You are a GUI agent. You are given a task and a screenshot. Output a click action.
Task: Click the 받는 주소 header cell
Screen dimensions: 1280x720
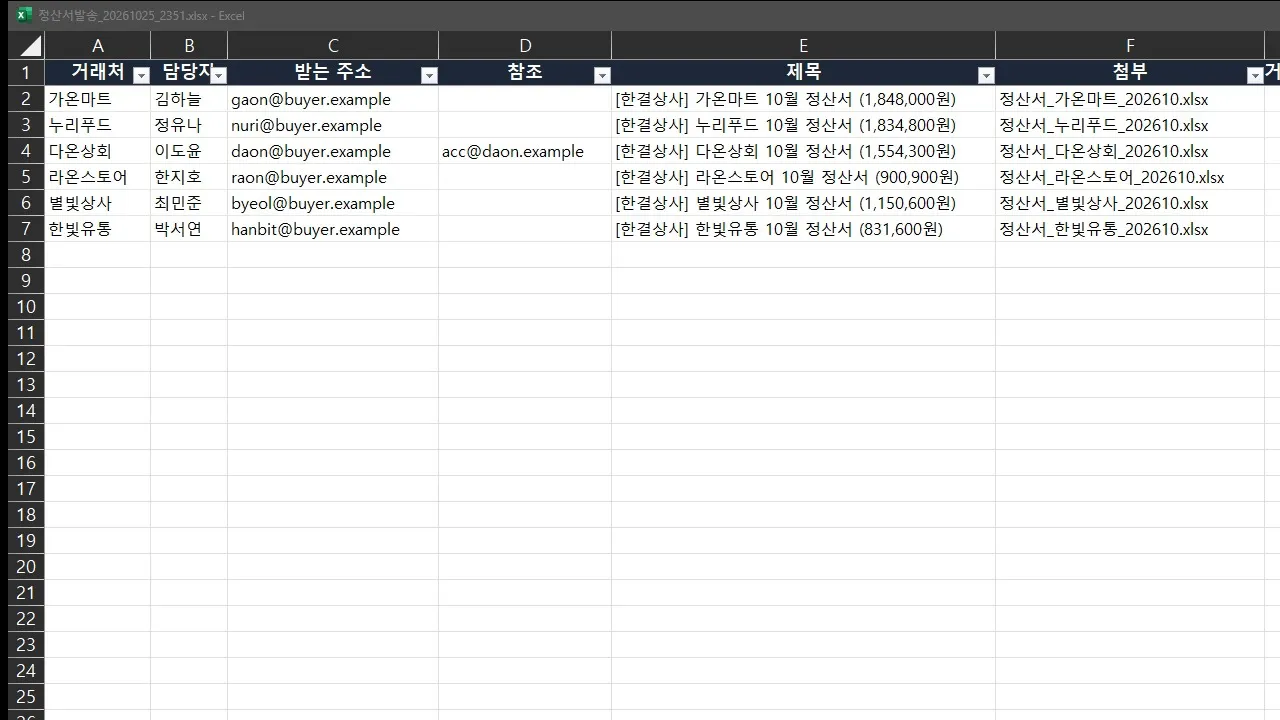pyautogui.click(x=333, y=72)
